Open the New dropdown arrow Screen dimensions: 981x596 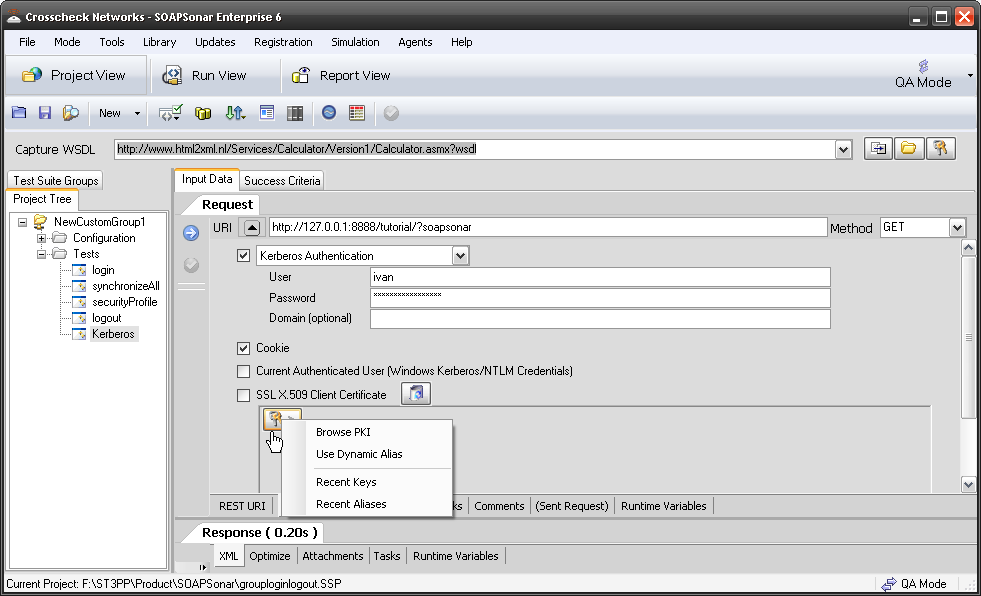click(x=137, y=113)
